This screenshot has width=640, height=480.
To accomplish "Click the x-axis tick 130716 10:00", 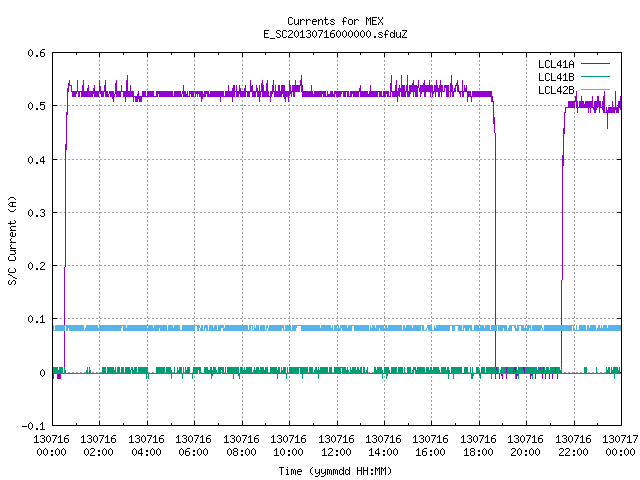I will click(x=289, y=446).
